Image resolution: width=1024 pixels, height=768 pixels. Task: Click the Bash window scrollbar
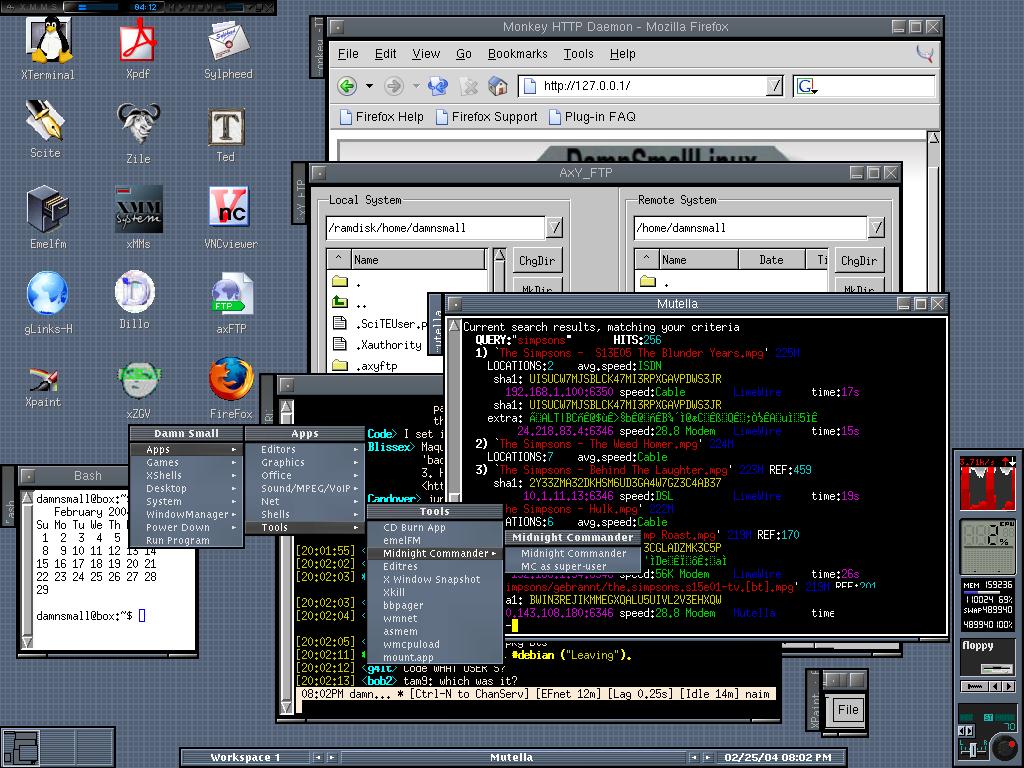tap(27, 570)
